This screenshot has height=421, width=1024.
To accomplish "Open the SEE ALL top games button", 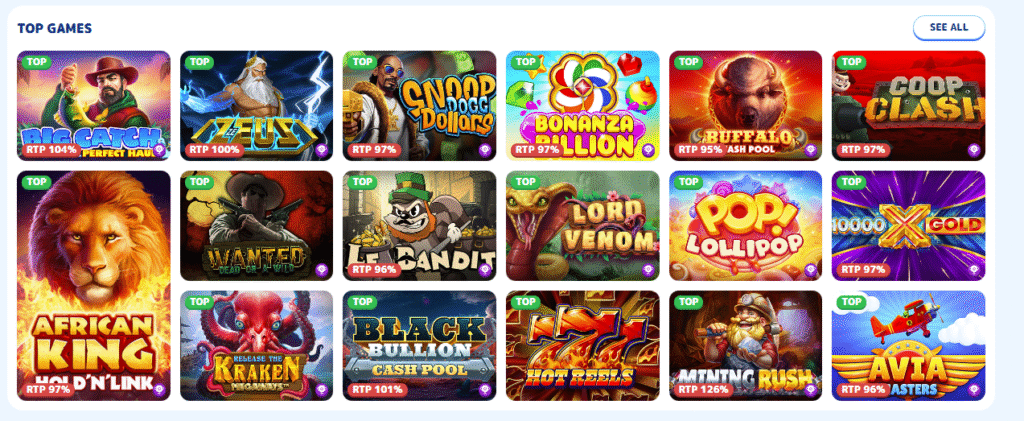I will 948,27.
